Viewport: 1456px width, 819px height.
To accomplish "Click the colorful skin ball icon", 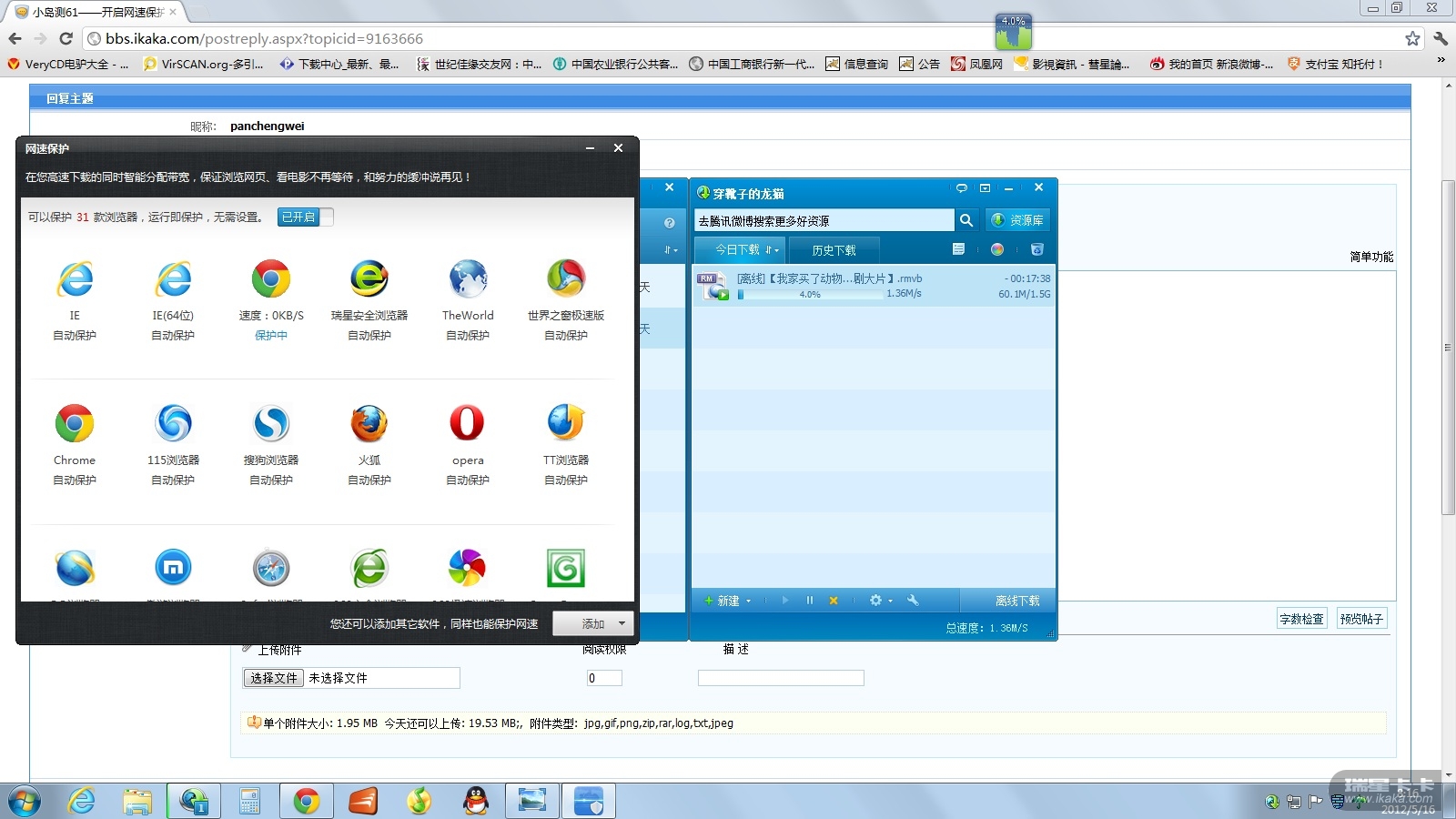I will (x=997, y=249).
